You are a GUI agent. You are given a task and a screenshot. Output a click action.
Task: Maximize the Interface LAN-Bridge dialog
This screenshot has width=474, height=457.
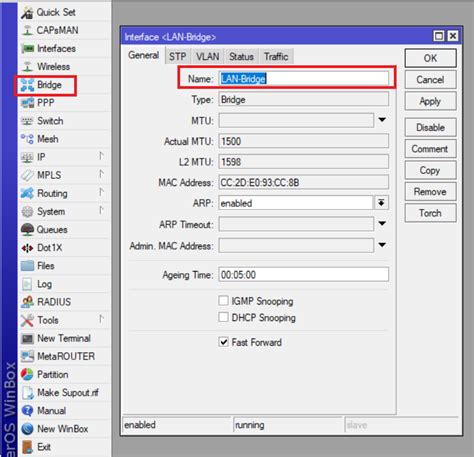[439, 36]
